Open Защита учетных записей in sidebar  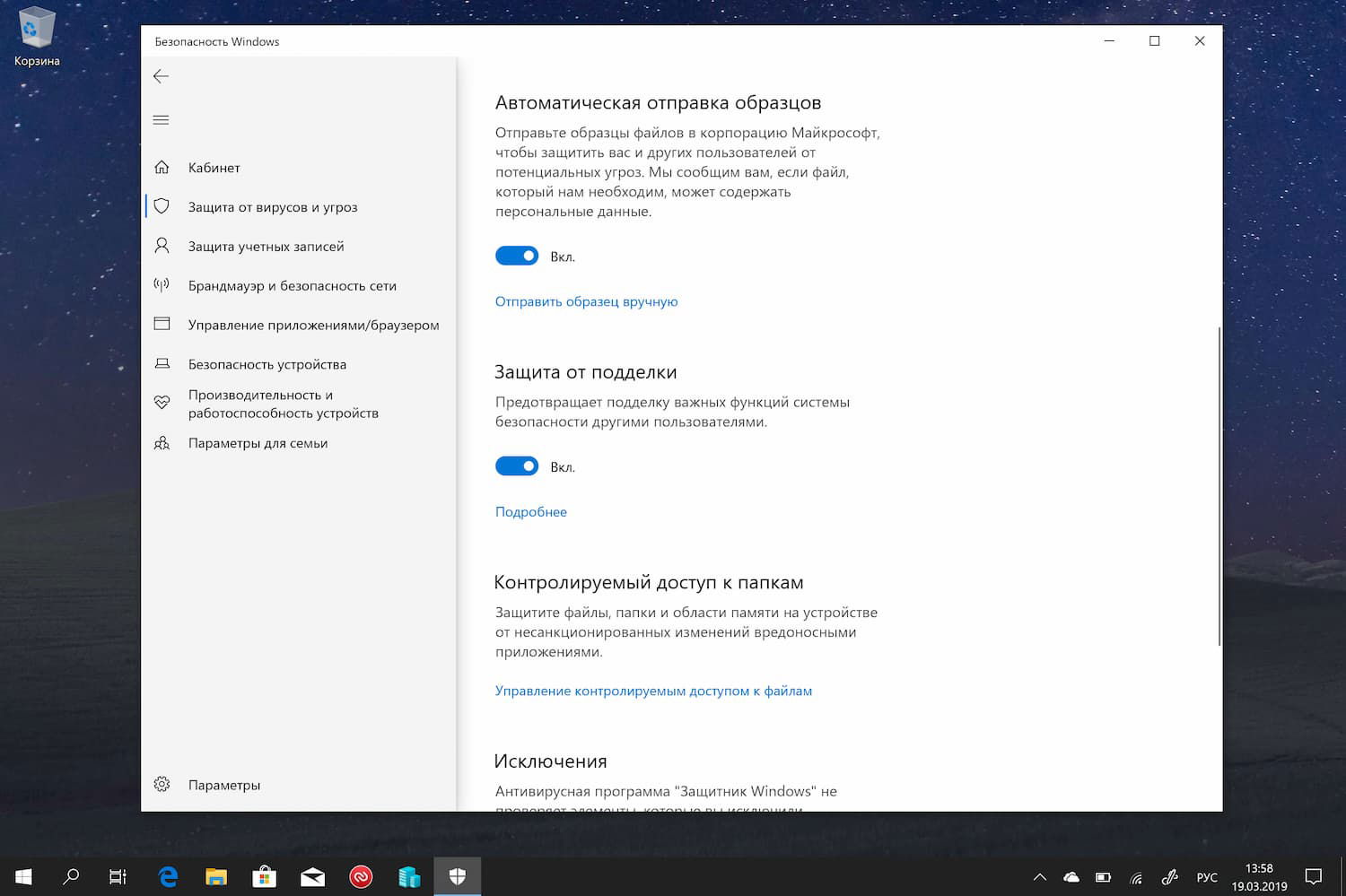pos(266,245)
